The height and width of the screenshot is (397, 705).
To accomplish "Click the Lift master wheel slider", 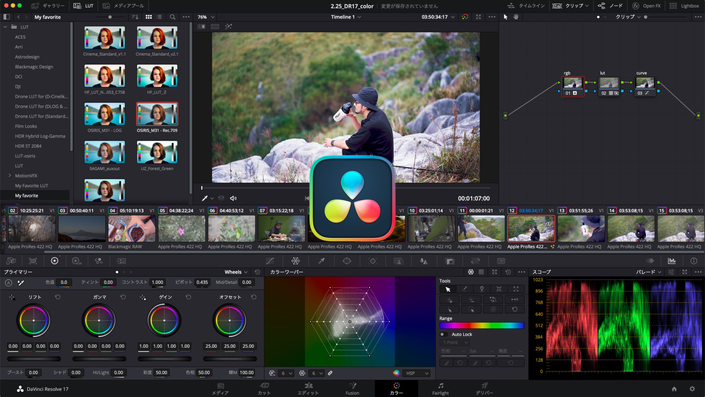I will click(34, 359).
